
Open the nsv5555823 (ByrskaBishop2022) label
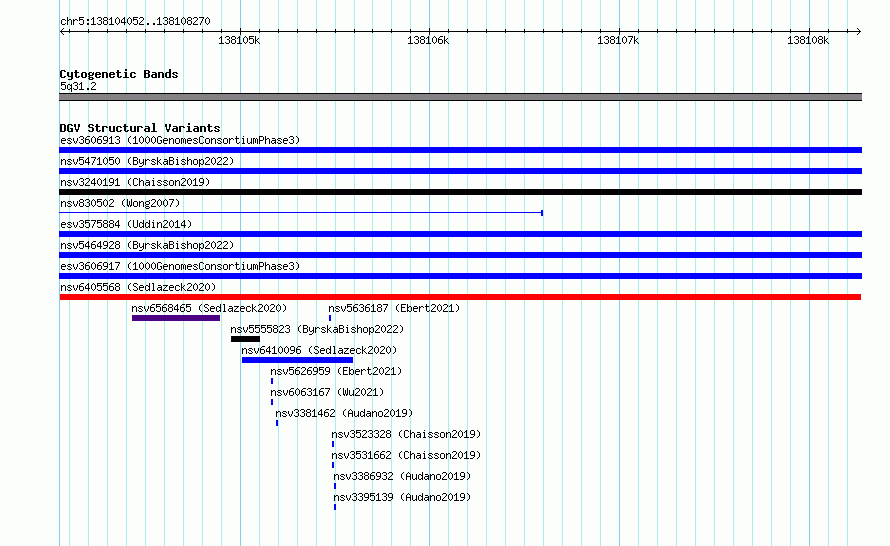pyautogui.click(x=317, y=329)
